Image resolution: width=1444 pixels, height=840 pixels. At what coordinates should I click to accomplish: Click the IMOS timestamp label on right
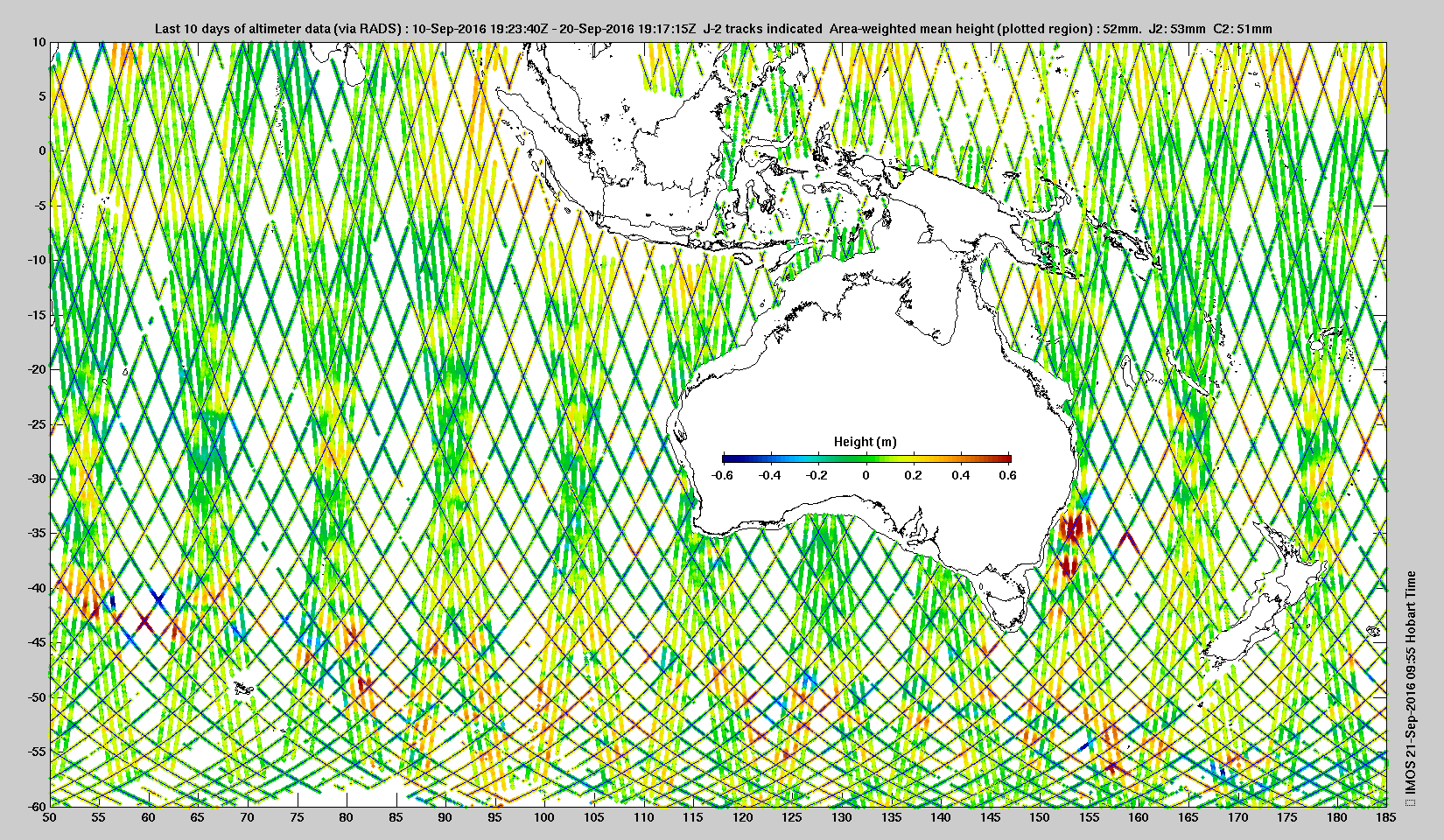pos(1410,688)
